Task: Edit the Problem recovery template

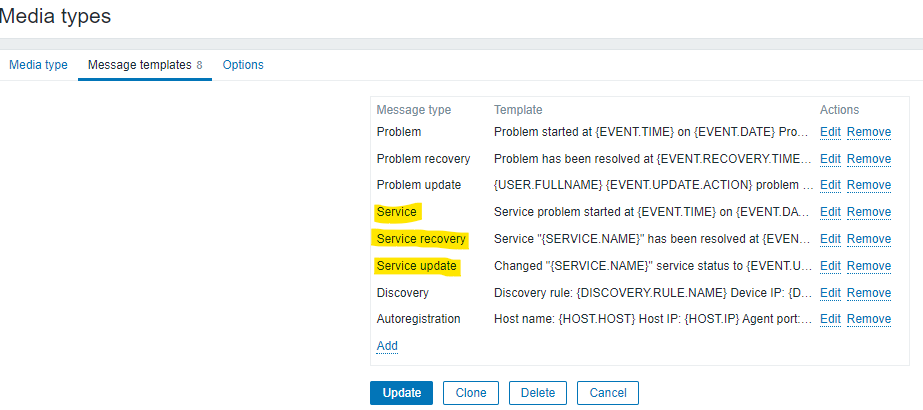Action: (830, 159)
